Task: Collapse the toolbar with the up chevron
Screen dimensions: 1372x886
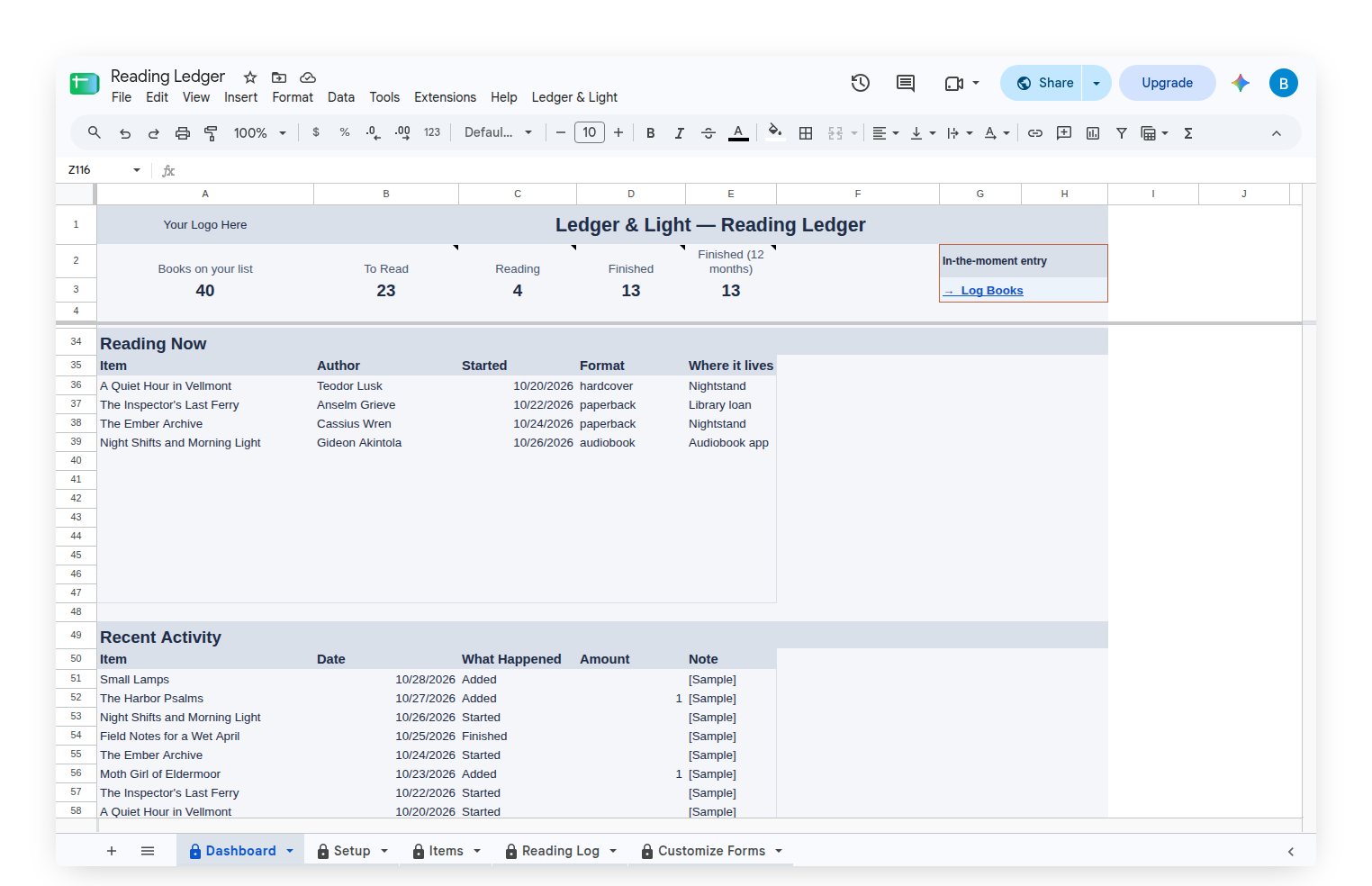Action: click(x=1277, y=133)
